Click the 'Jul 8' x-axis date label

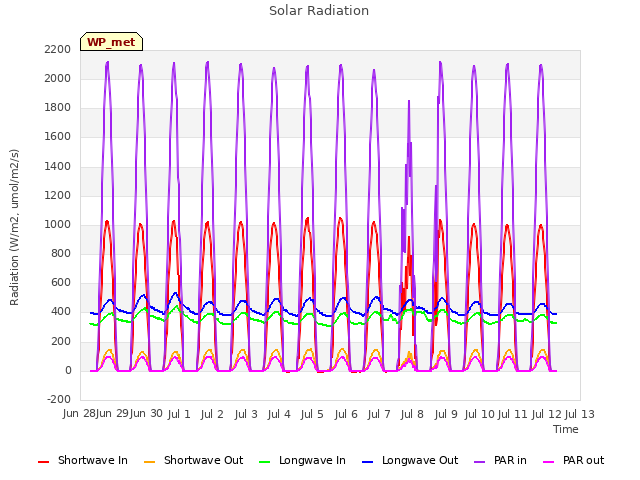pyautogui.click(x=412, y=414)
